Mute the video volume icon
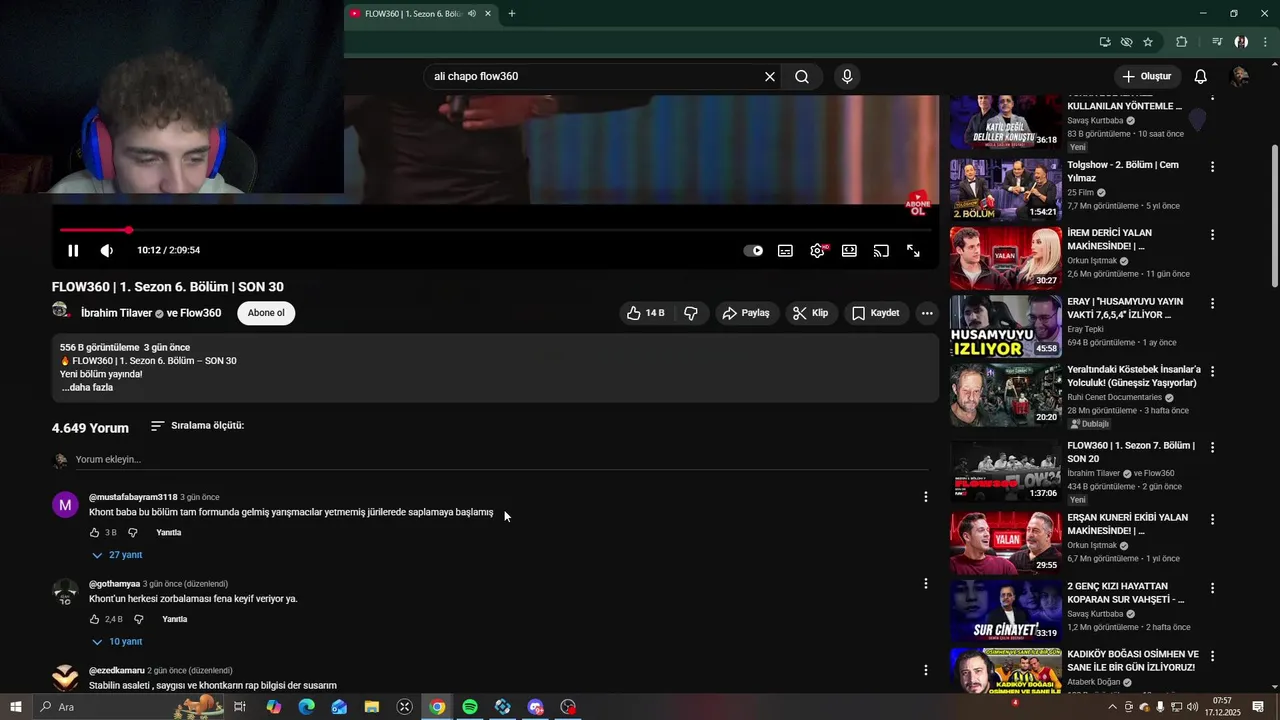 click(107, 251)
